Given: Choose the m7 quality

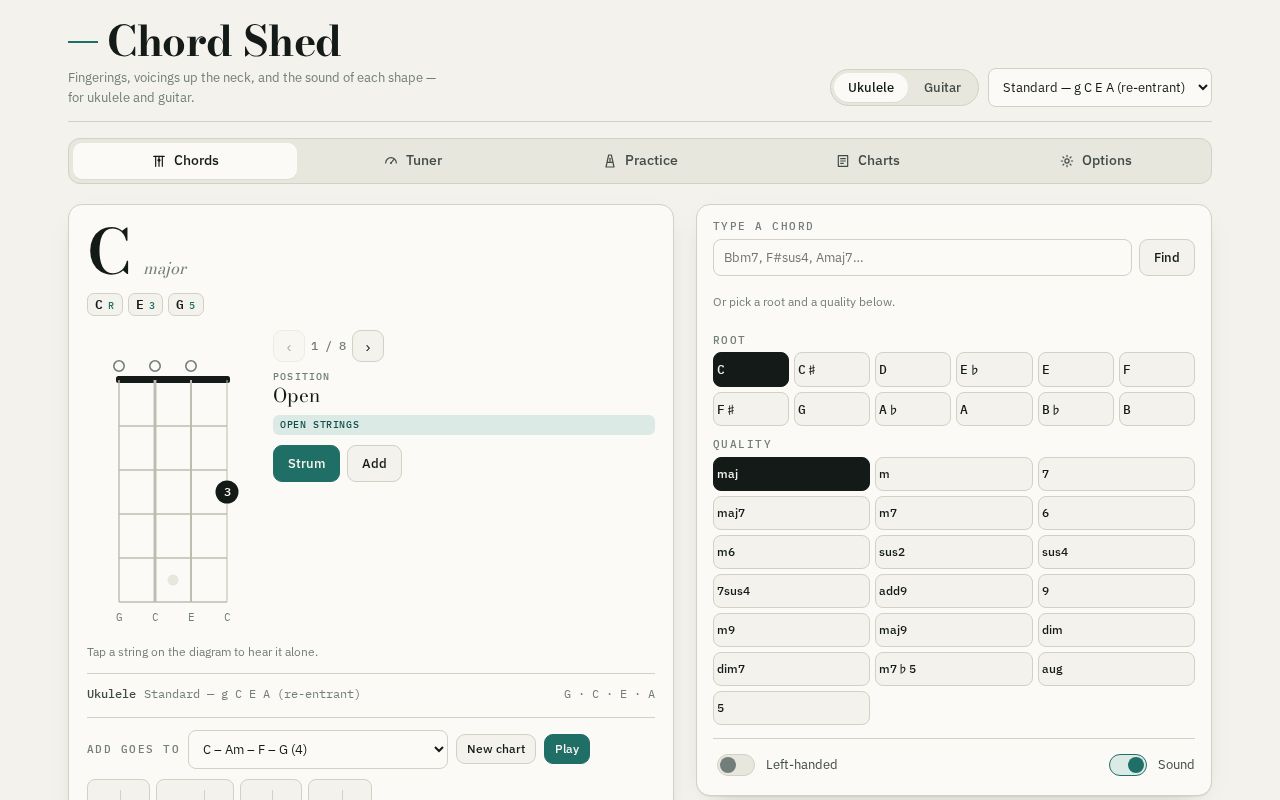Looking at the screenshot, I should click(954, 513).
